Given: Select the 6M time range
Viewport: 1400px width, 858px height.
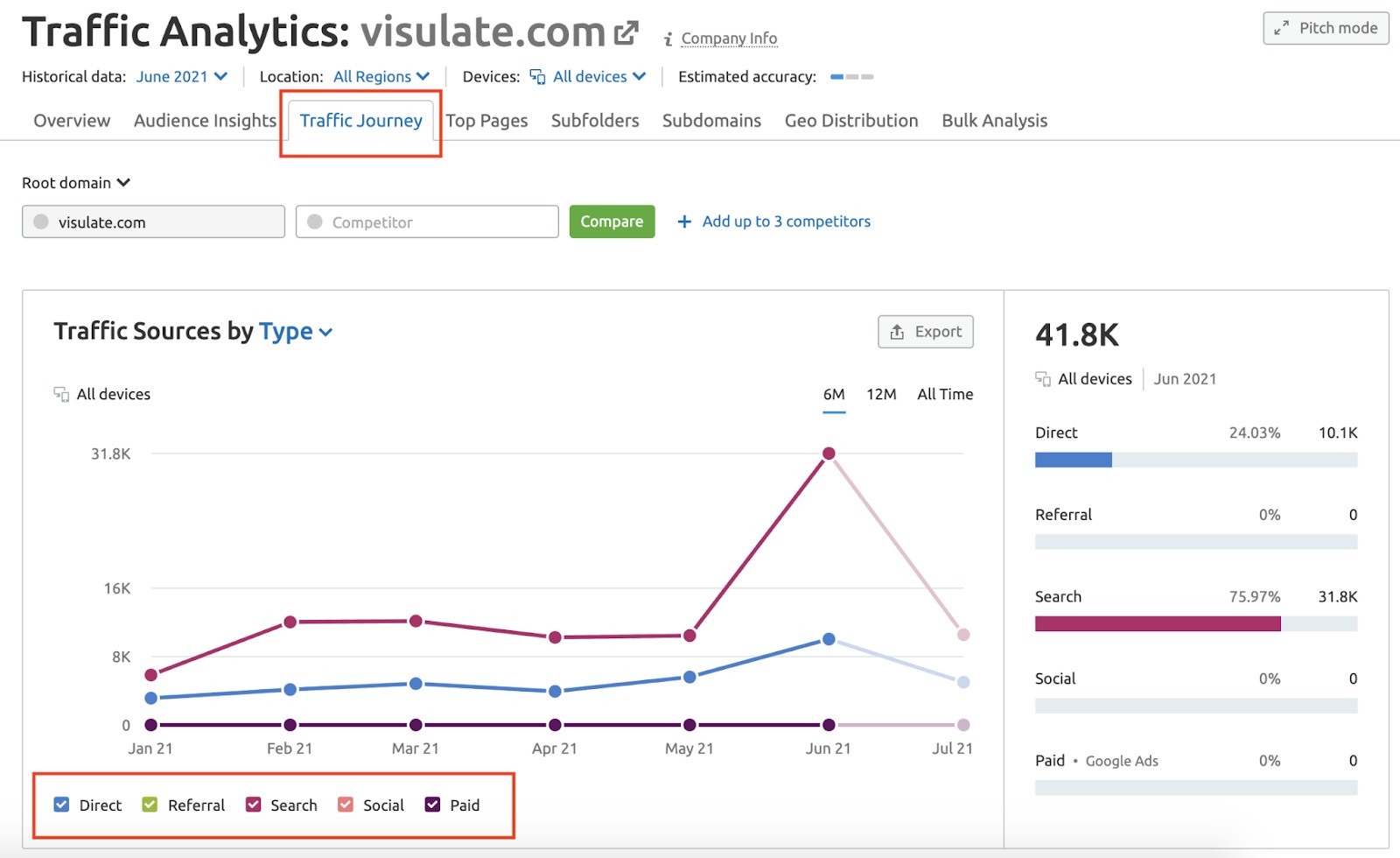Looking at the screenshot, I should [x=834, y=395].
